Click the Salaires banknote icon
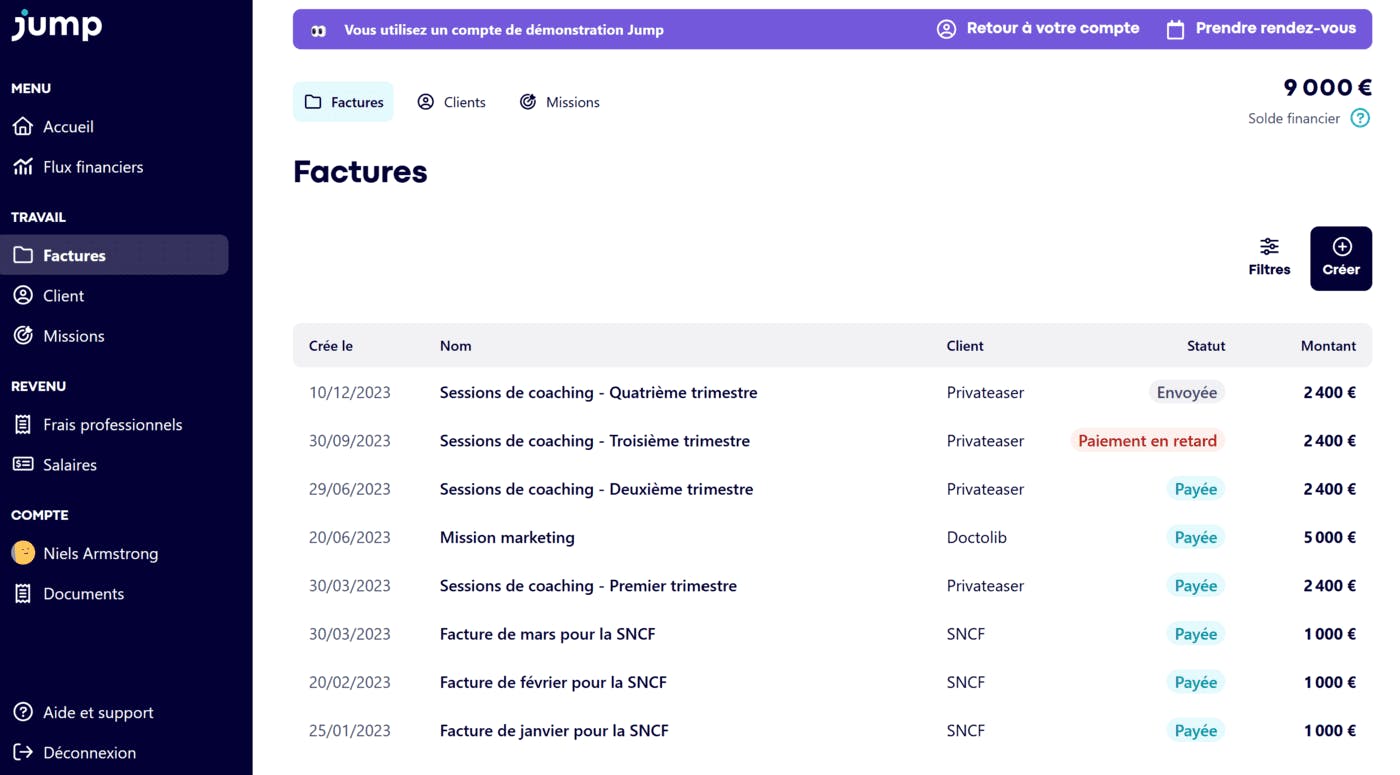Screen dimensions: 1400x775 coord(23,465)
